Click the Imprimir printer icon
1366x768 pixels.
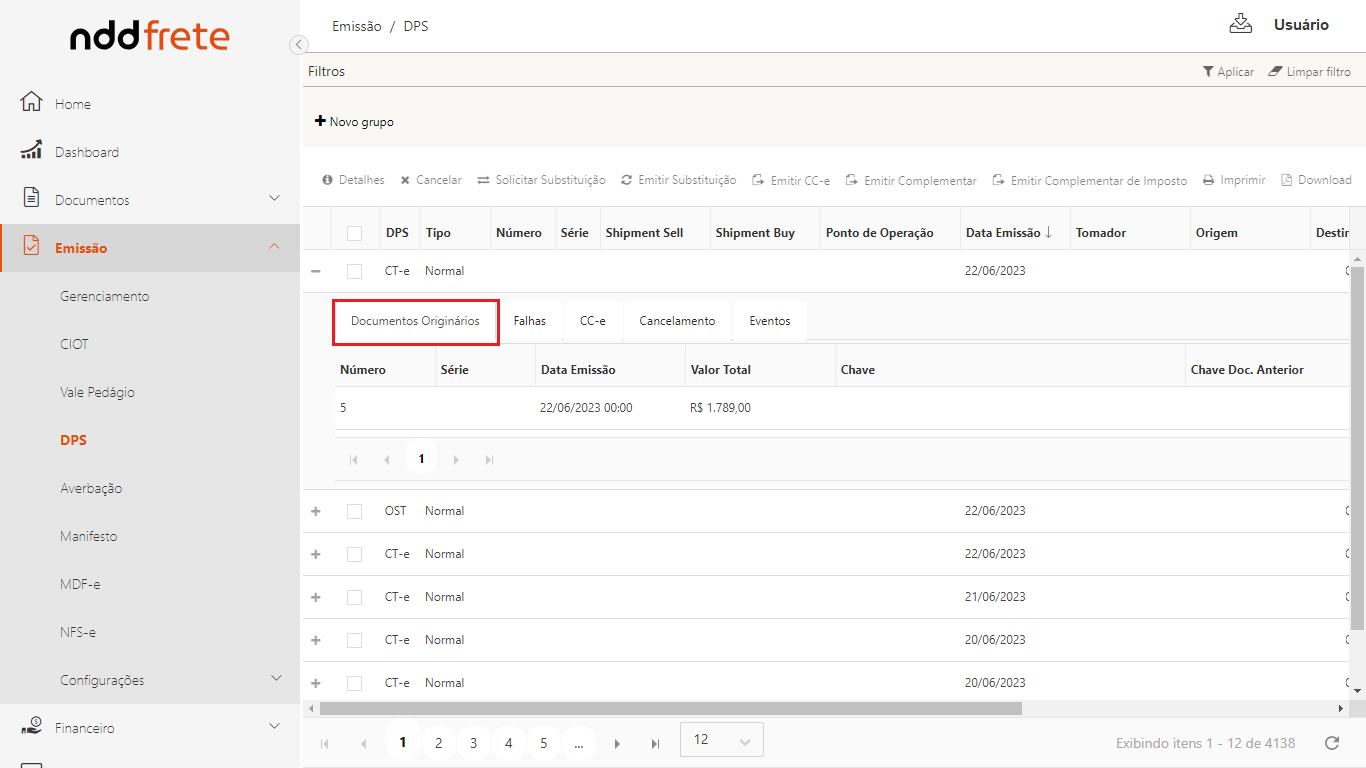pos(1209,180)
